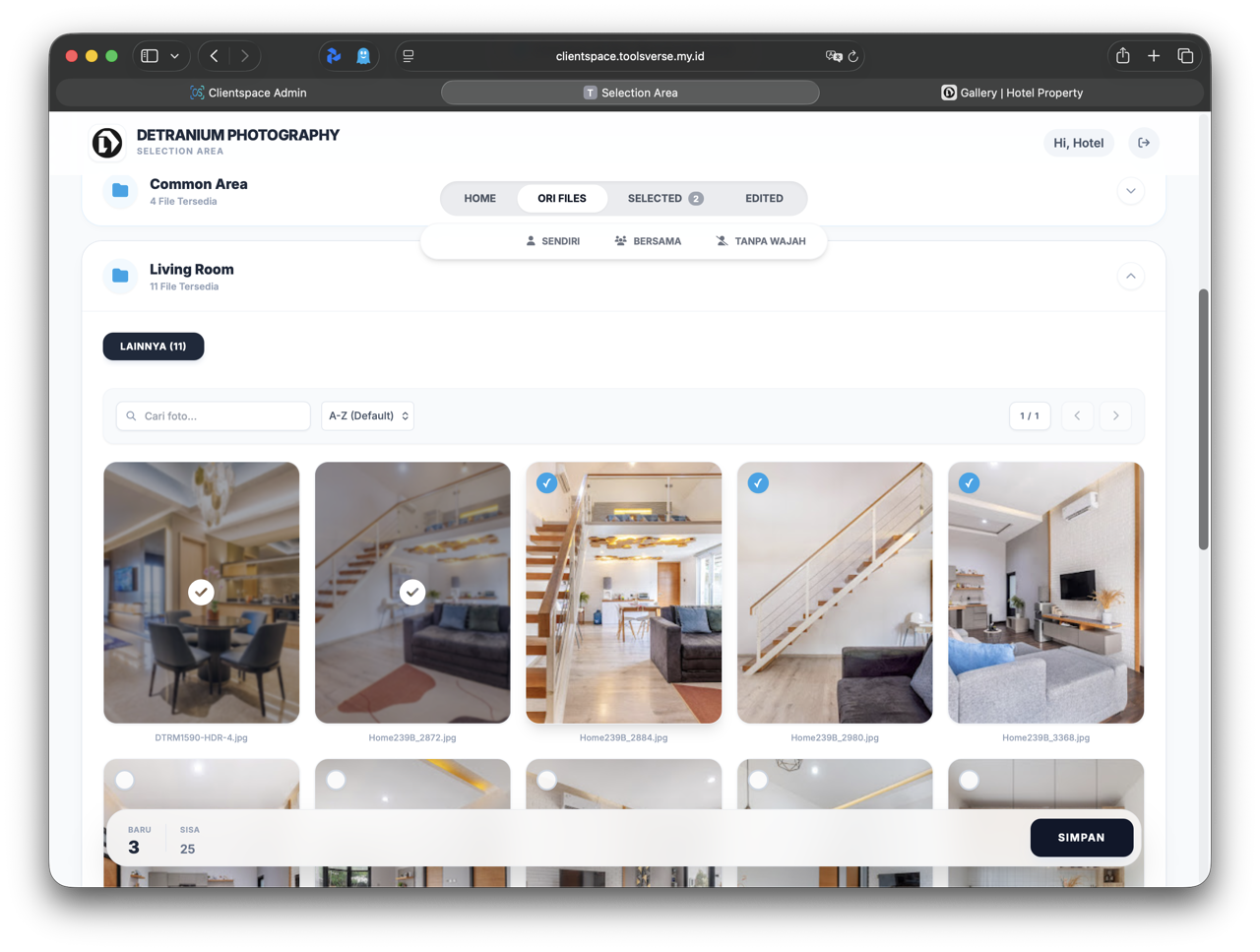Click the browser page reload icon
Viewport: 1260px width, 952px height.
(853, 56)
